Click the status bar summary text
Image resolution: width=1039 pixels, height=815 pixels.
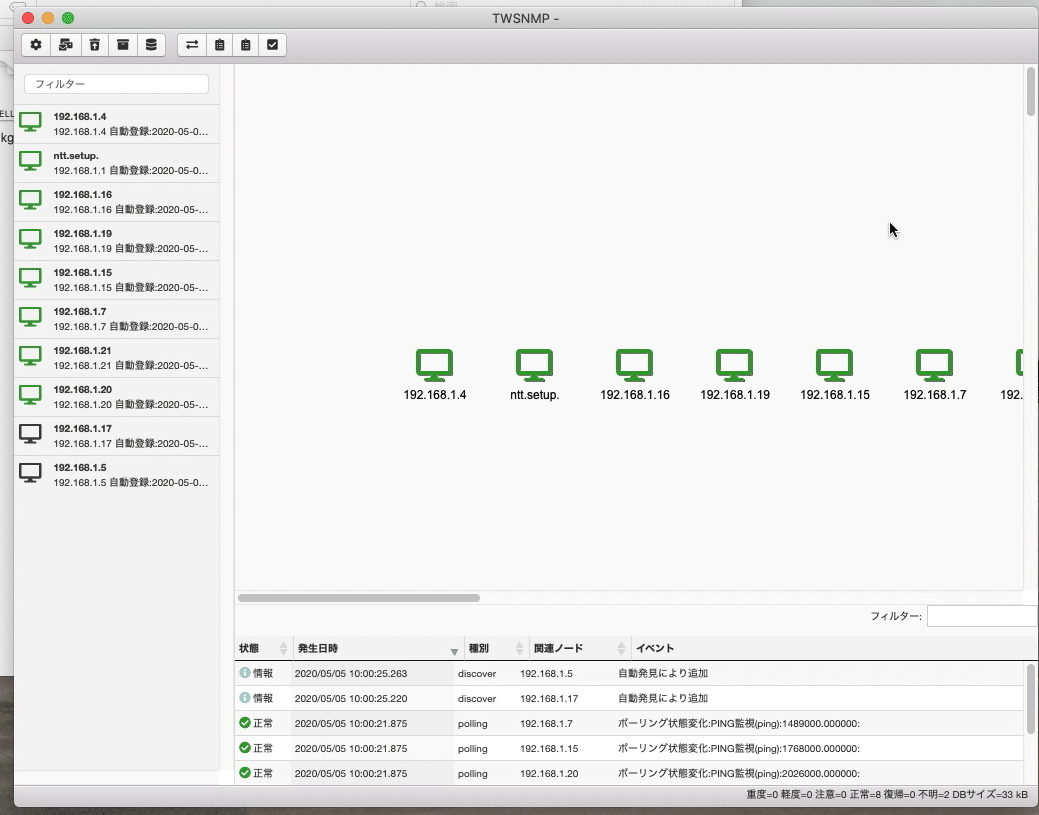(x=887, y=794)
